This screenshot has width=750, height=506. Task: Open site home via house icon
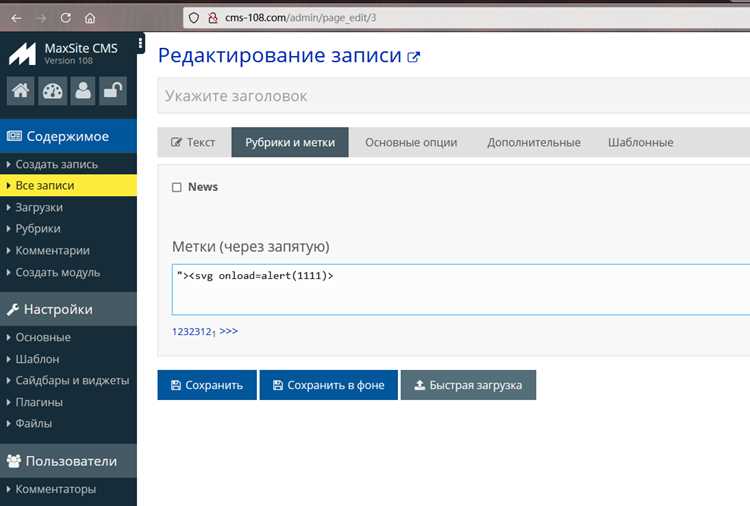click(21, 90)
